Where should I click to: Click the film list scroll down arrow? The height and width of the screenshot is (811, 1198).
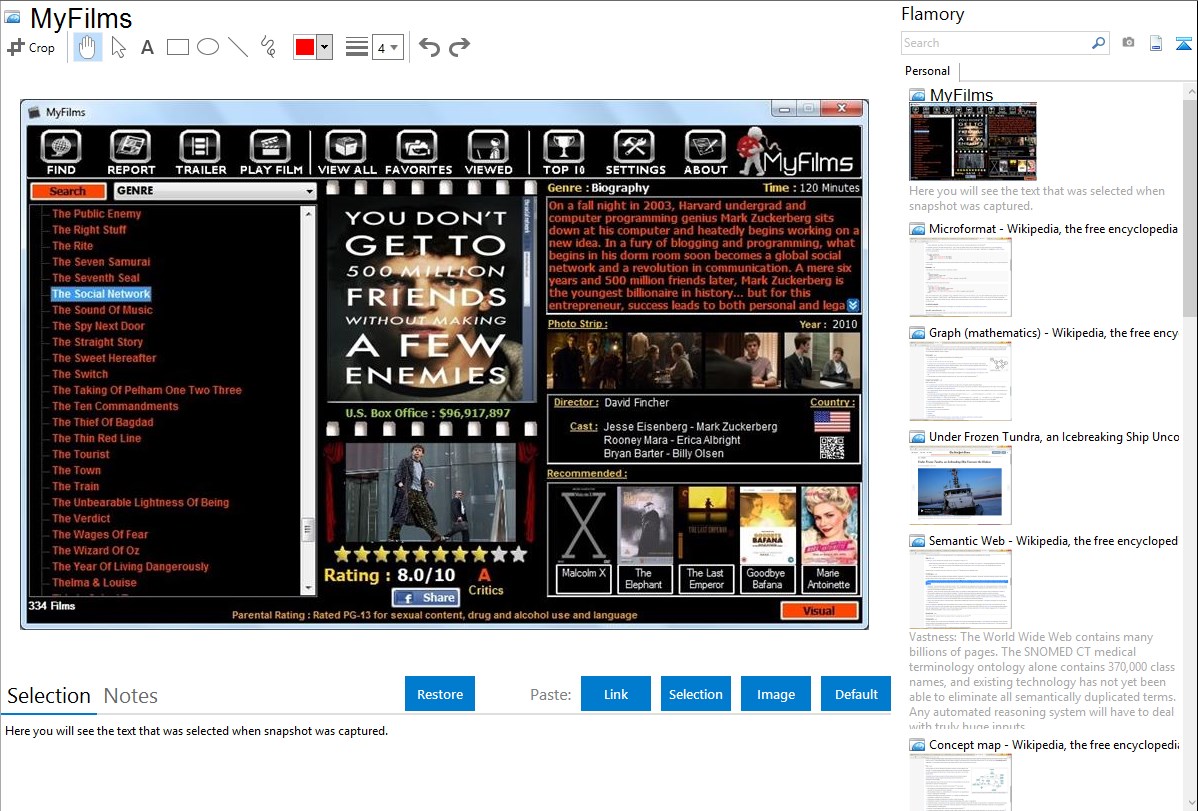pos(308,588)
